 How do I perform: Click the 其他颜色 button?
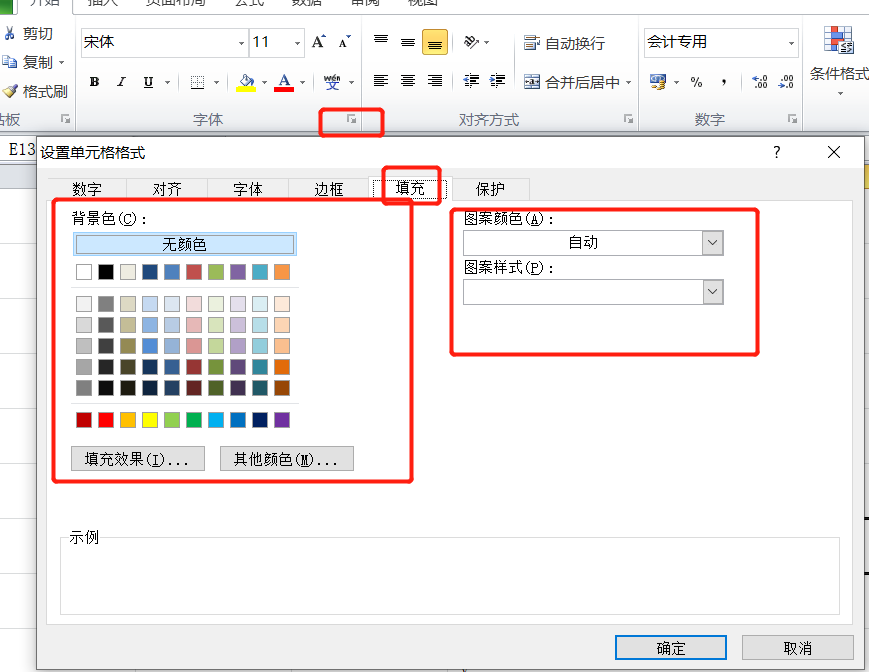286,459
